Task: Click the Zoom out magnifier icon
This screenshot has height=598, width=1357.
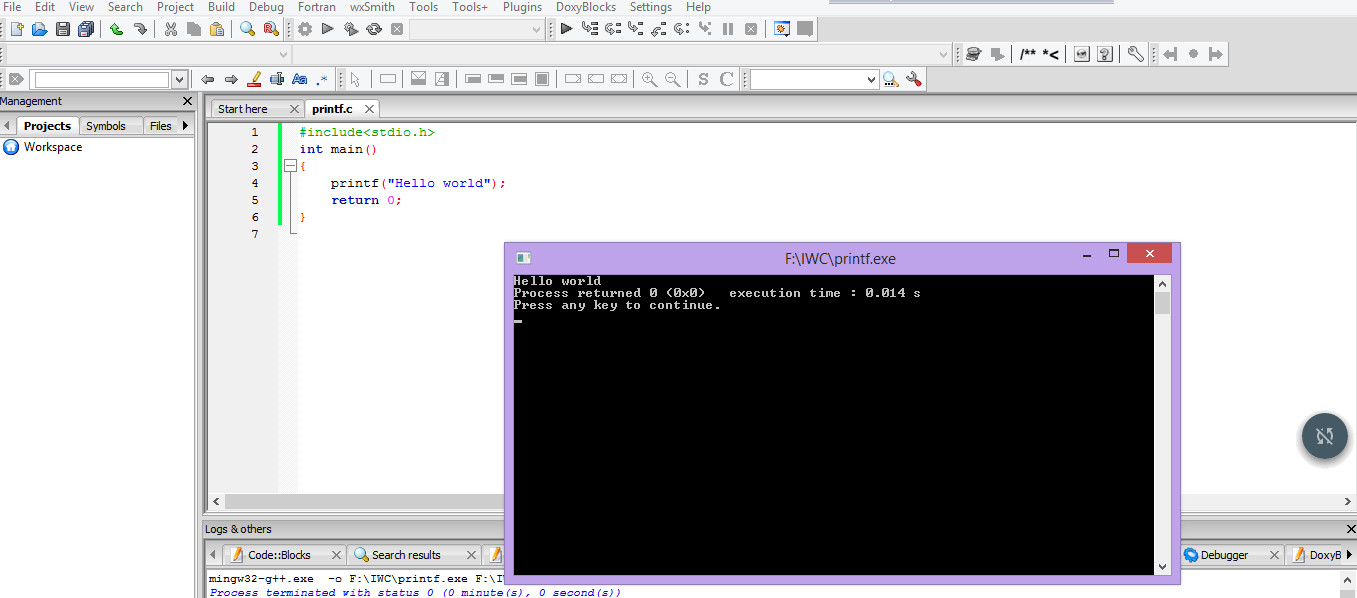Action: [672, 79]
